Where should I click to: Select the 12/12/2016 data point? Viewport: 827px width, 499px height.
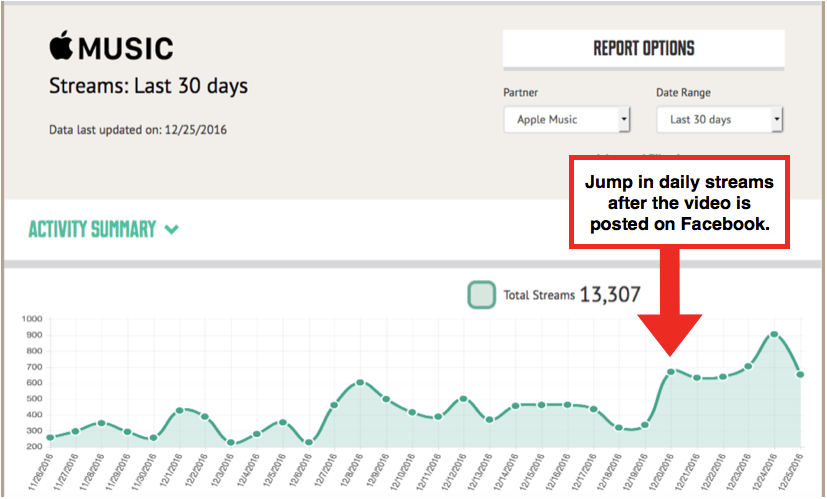pos(464,399)
